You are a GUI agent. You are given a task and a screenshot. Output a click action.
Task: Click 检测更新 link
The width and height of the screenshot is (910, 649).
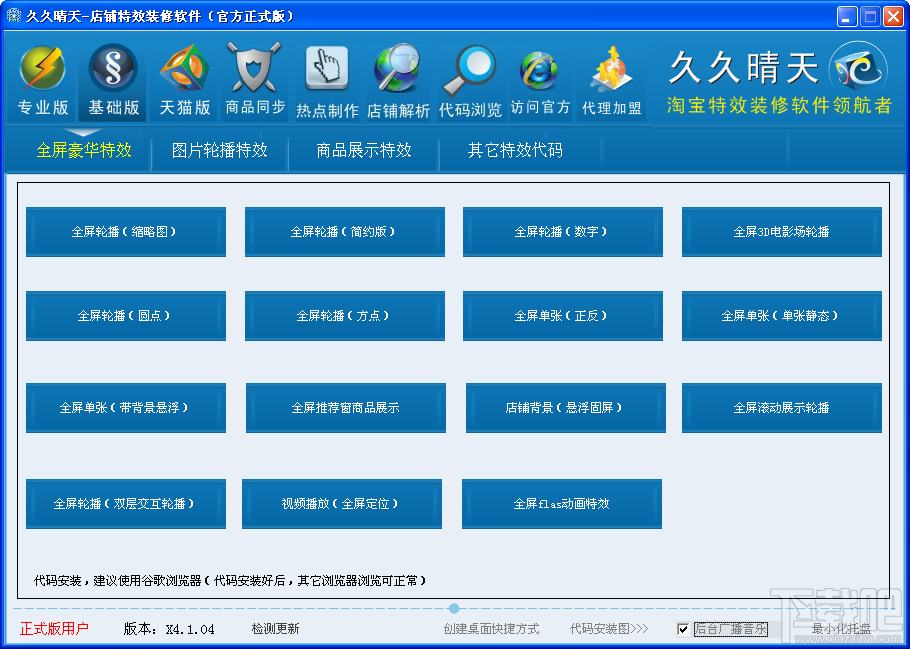[275, 629]
